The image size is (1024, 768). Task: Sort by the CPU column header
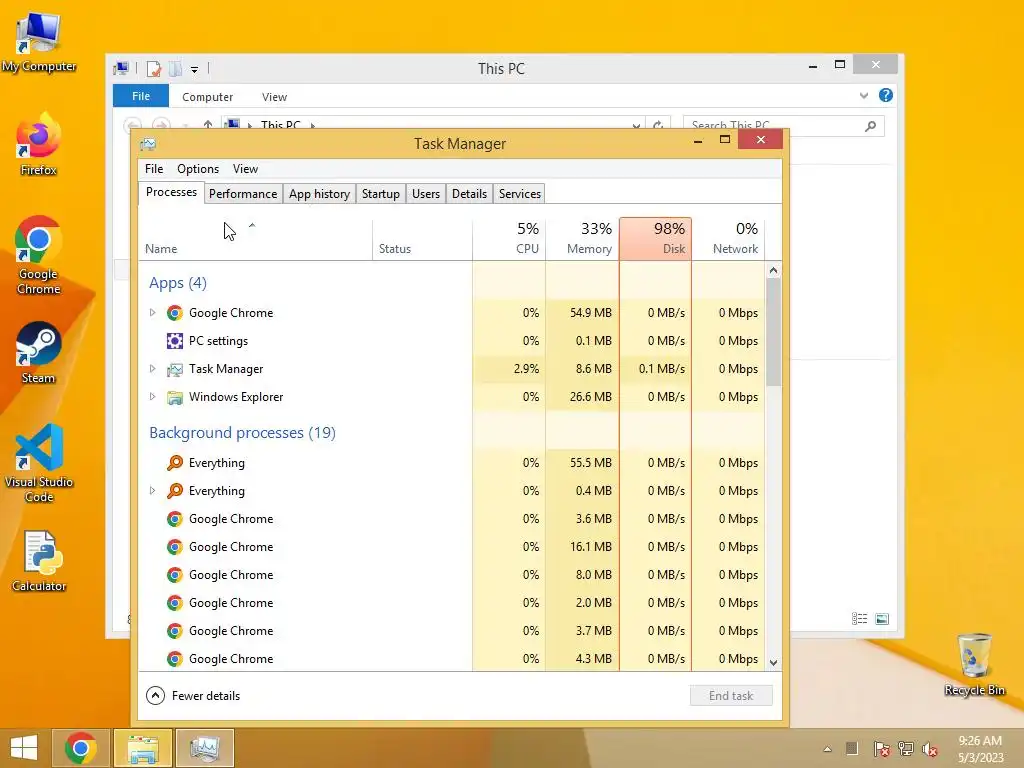pyautogui.click(x=509, y=238)
